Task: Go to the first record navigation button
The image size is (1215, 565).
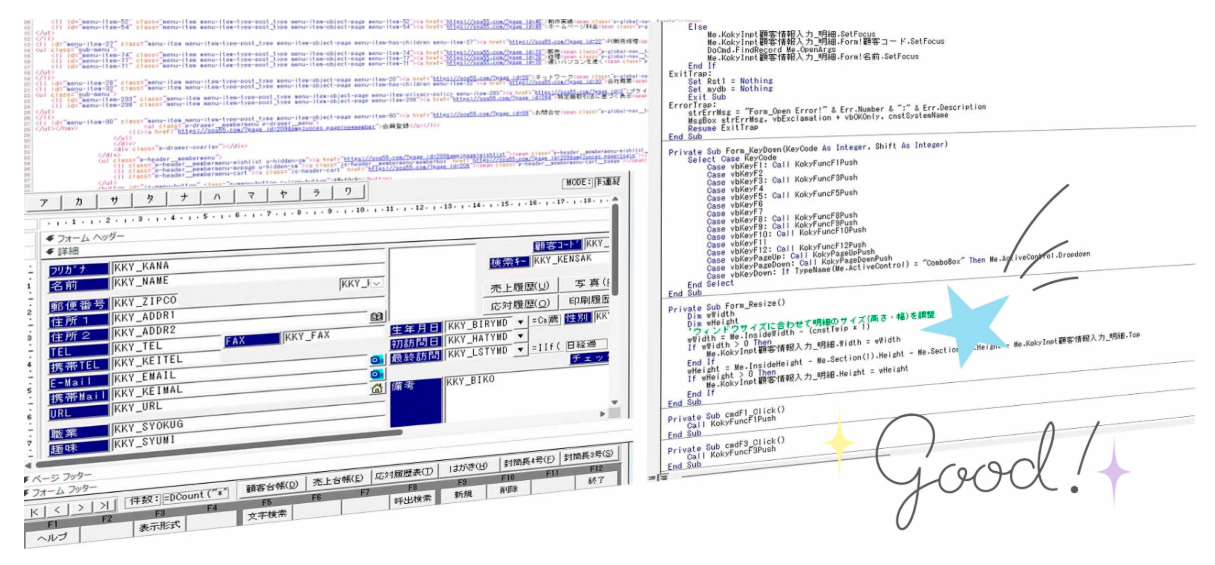Action: [35, 509]
